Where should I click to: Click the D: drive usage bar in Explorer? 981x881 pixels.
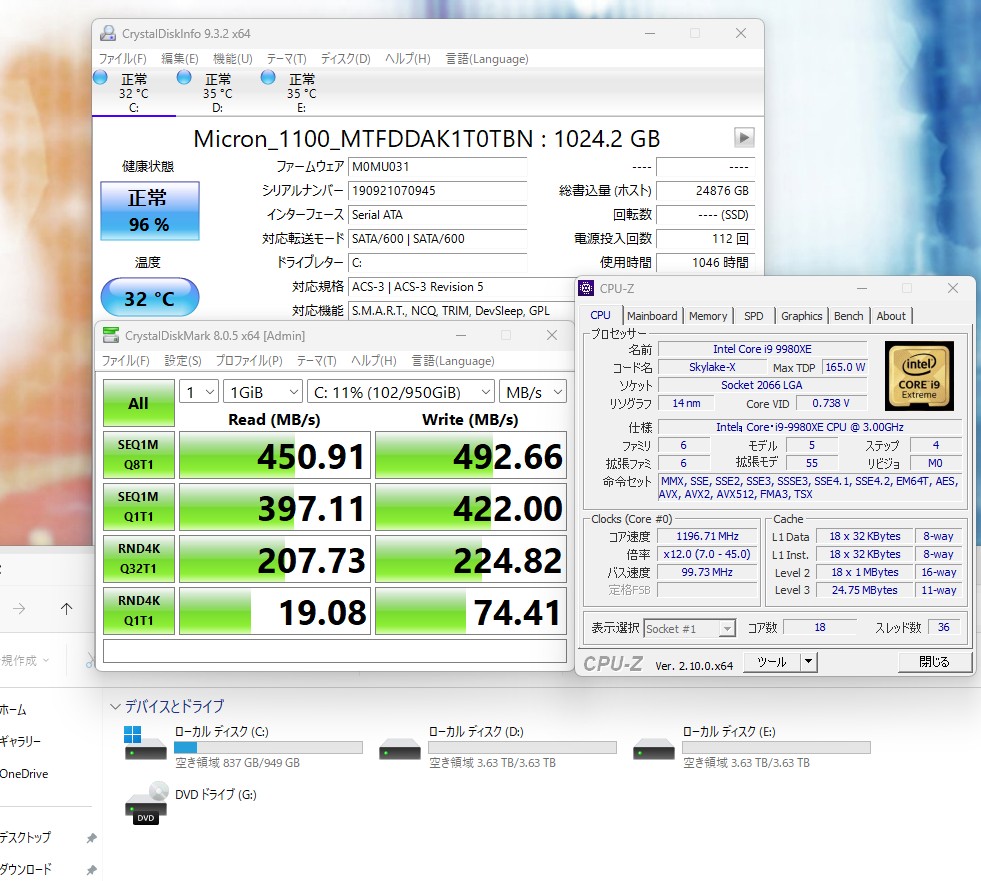click(x=522, y=747)
